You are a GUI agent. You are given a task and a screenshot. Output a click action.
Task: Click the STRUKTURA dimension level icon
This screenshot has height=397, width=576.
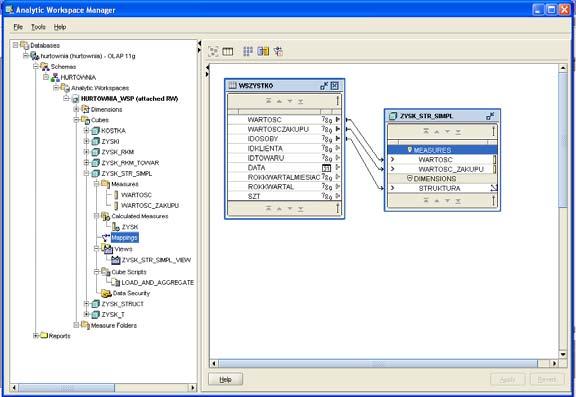[x=494, y=188]
